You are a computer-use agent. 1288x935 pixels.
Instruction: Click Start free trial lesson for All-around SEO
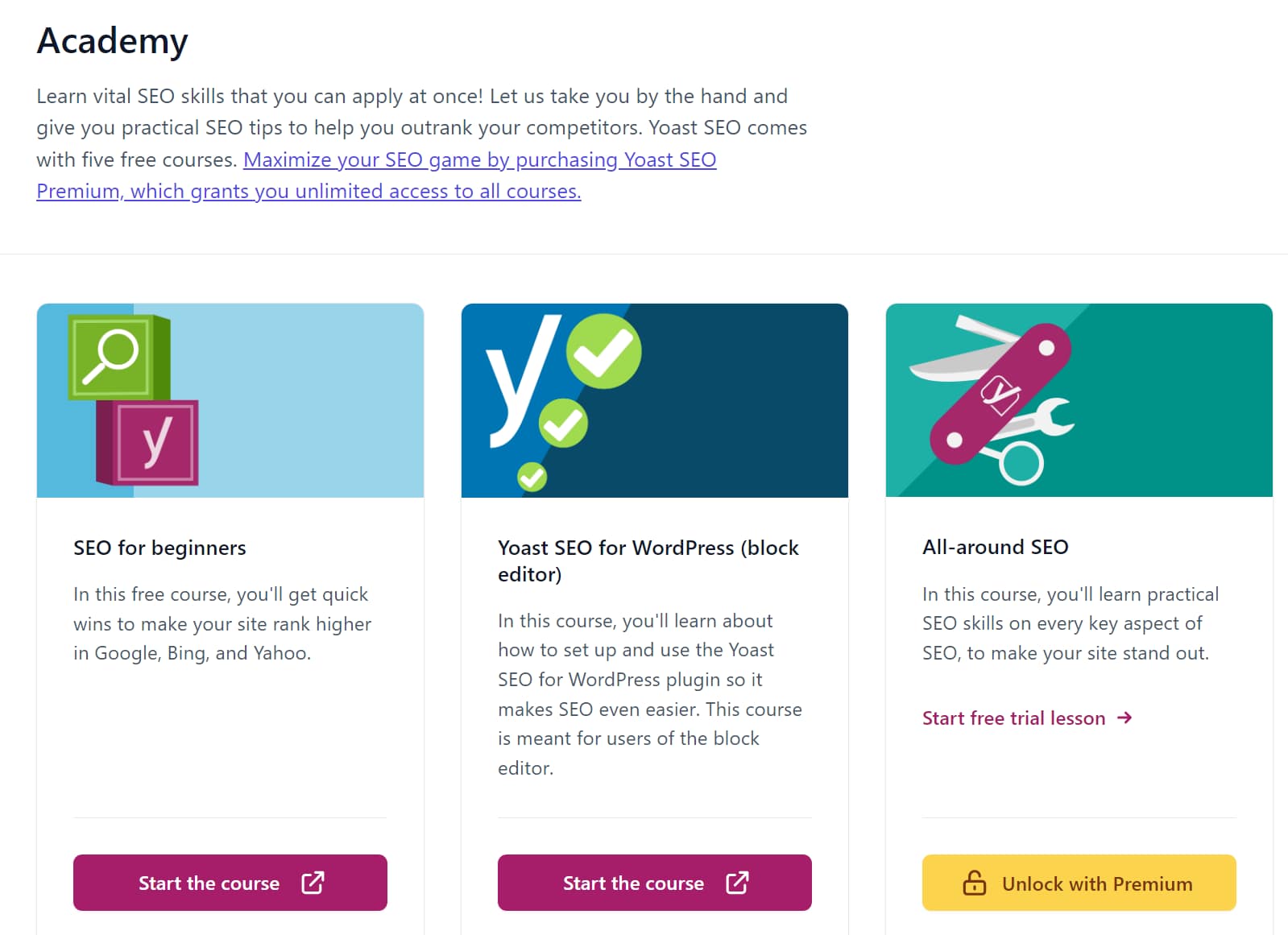1013,718
